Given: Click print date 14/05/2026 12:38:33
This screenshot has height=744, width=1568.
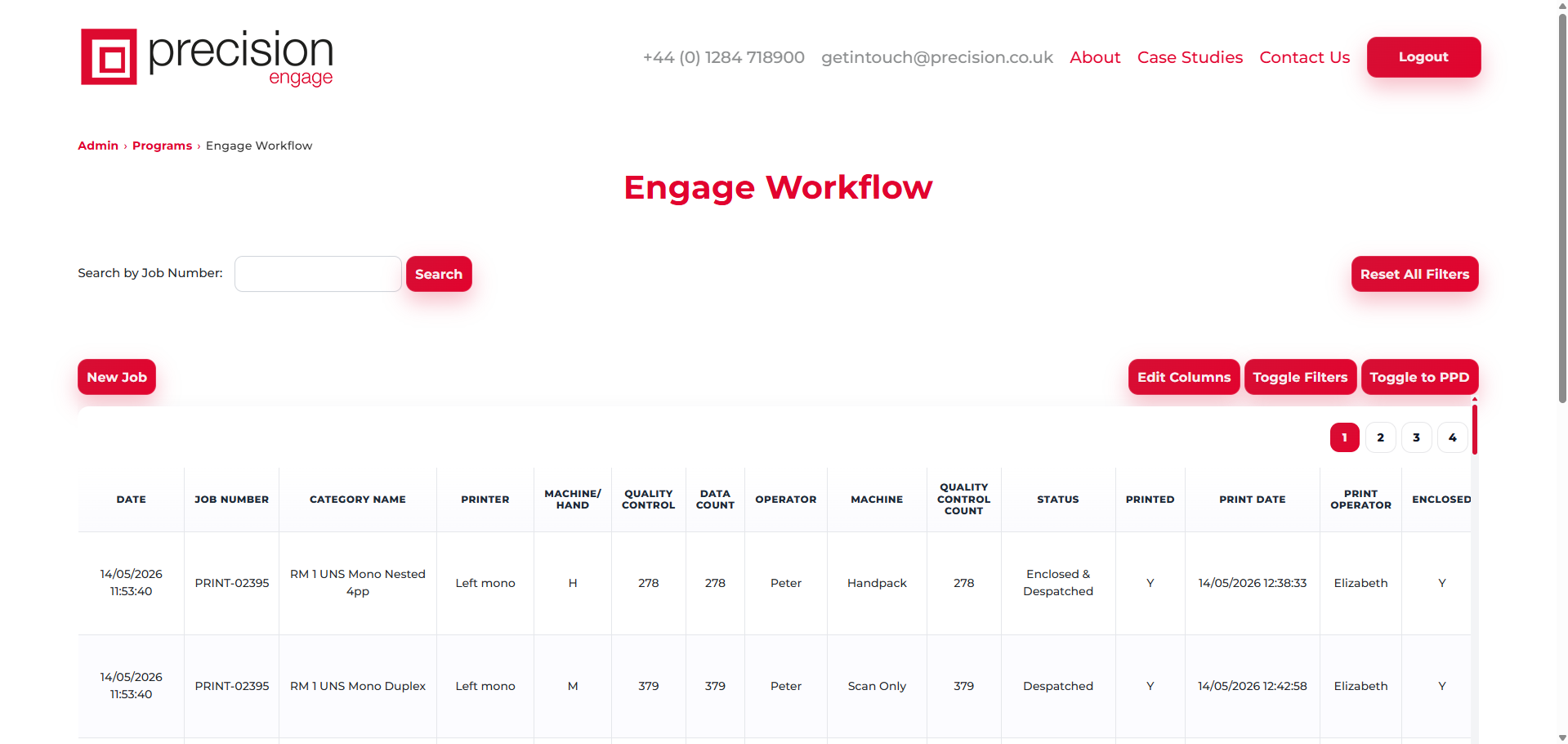Looking at the screenshot, I should (x=1252, y=583).
